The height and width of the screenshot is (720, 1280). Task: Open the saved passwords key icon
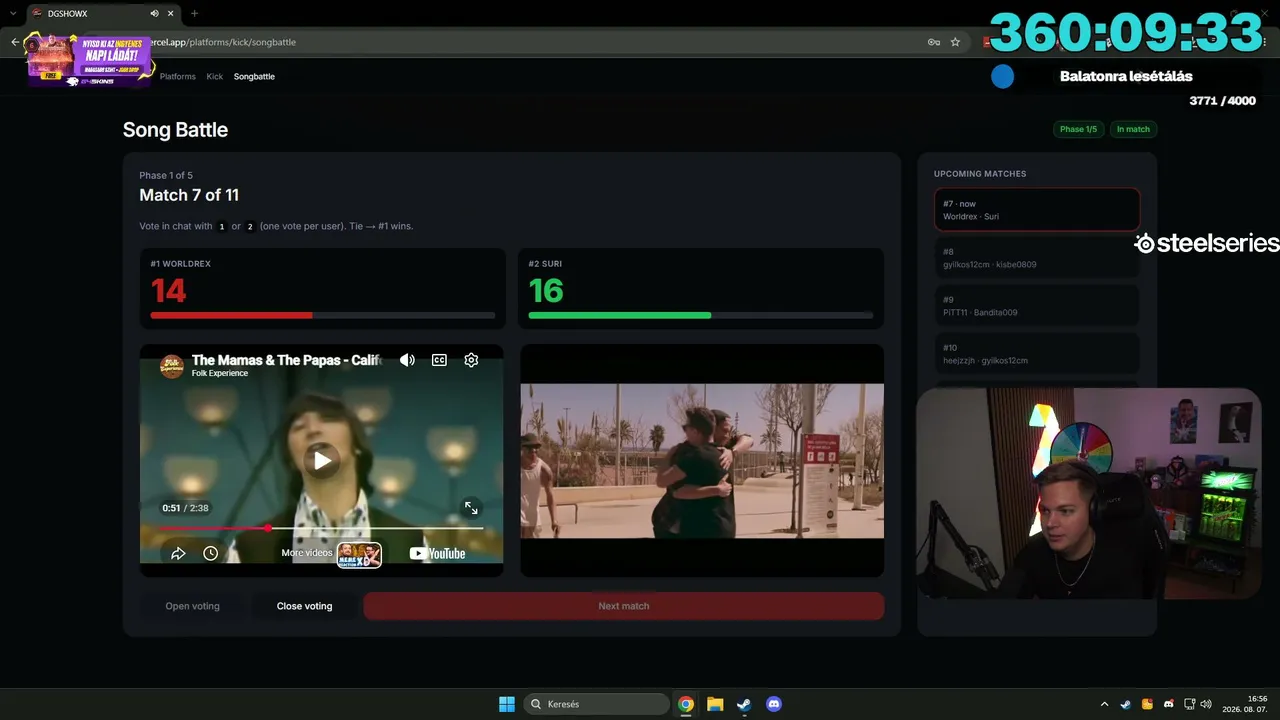pyautogui.click(x=933, y=42)
